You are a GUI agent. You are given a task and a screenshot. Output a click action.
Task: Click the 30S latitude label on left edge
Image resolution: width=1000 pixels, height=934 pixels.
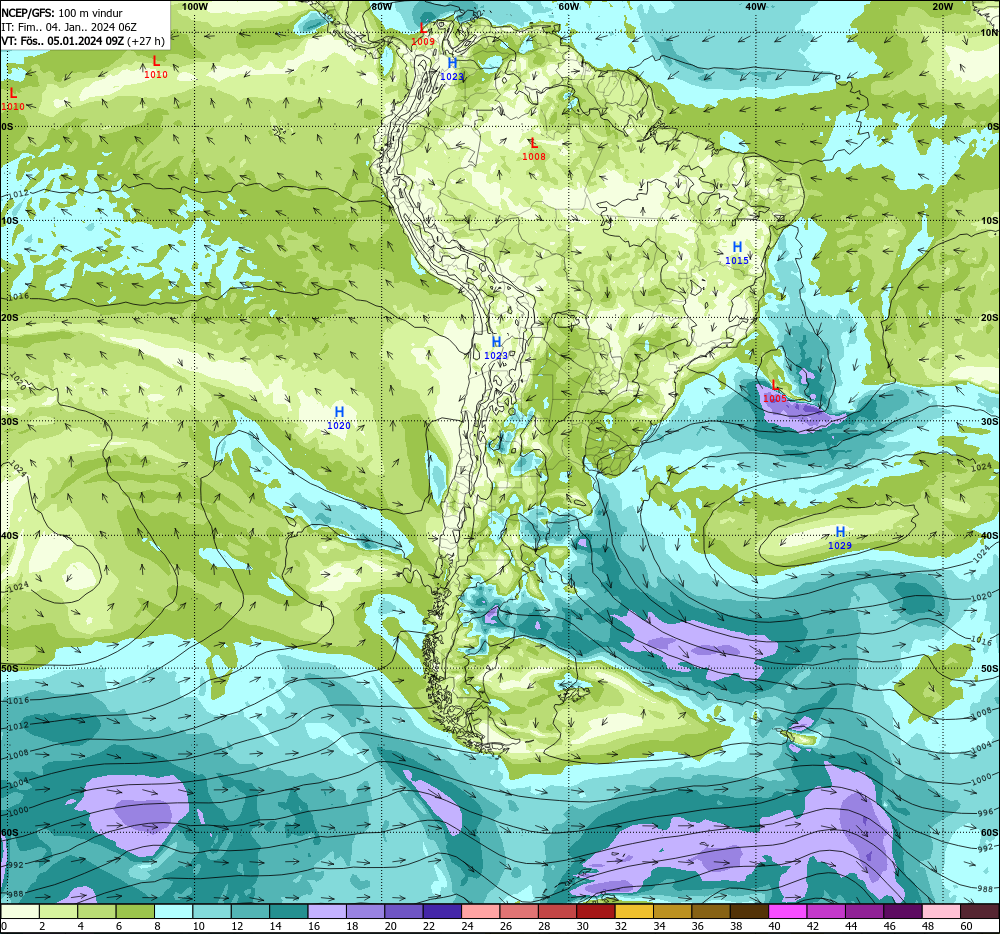coord(10,421)
